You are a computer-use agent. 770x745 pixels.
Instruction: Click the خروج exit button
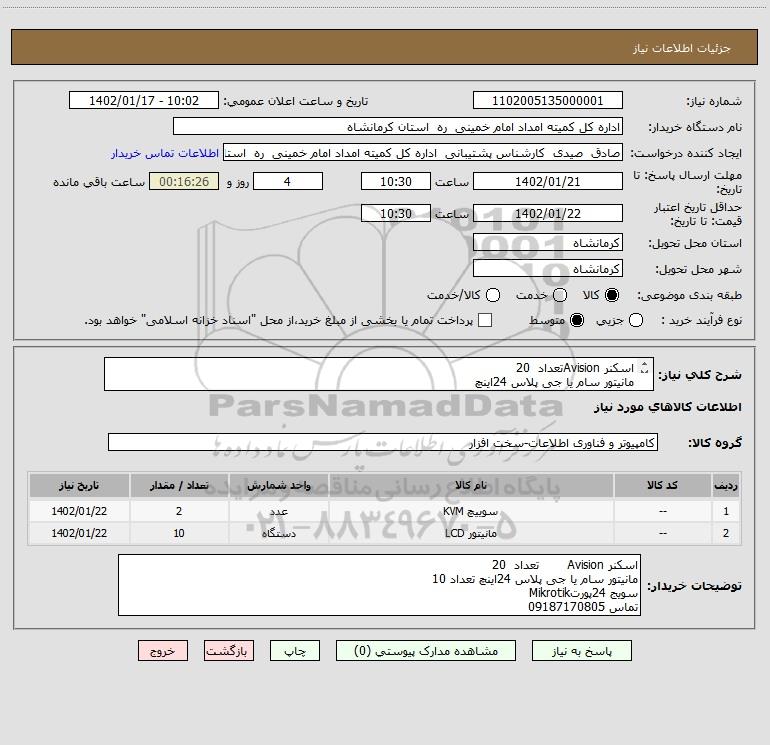[x=163, y=651]
